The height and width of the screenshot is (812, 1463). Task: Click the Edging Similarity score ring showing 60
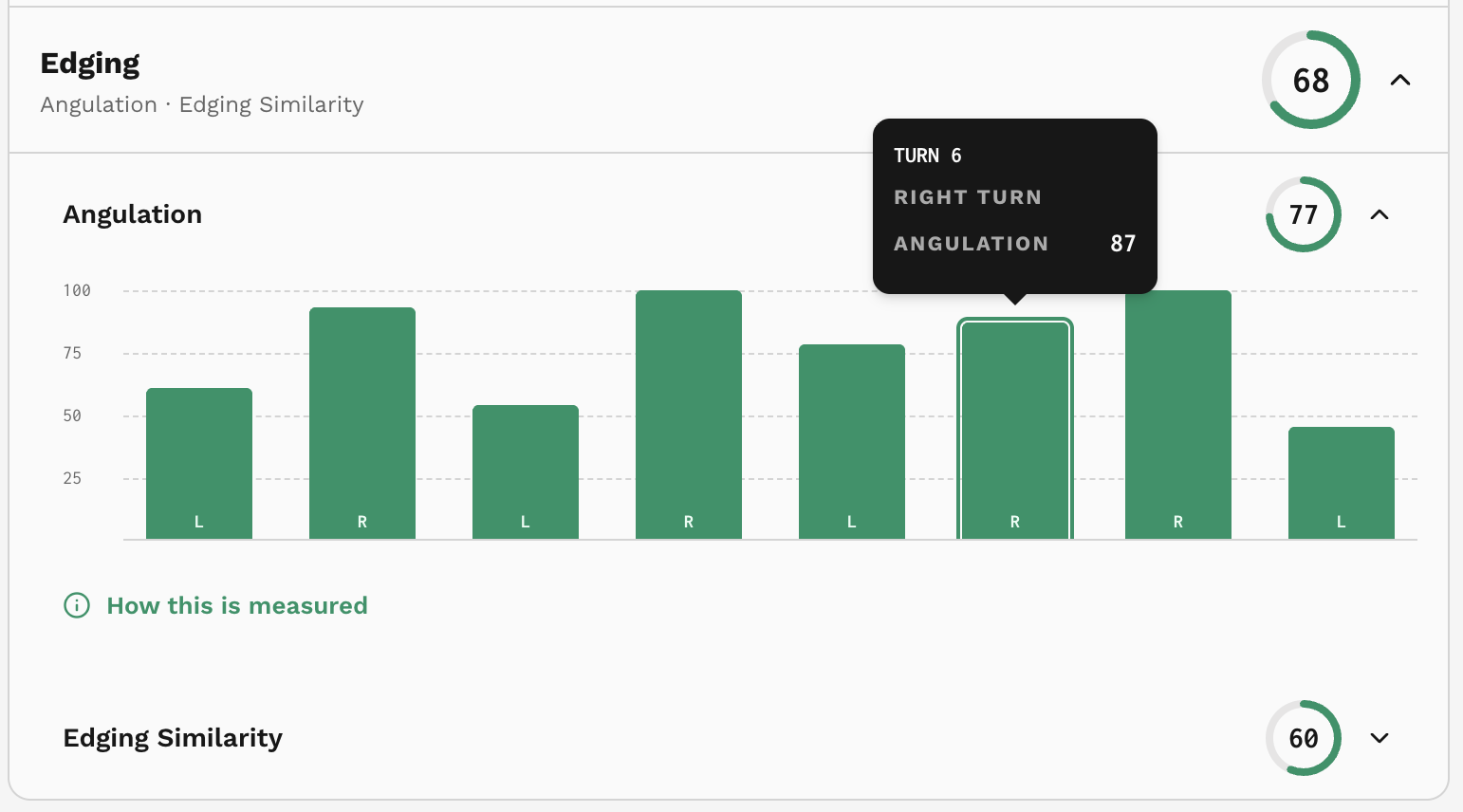click(1304, 738)
